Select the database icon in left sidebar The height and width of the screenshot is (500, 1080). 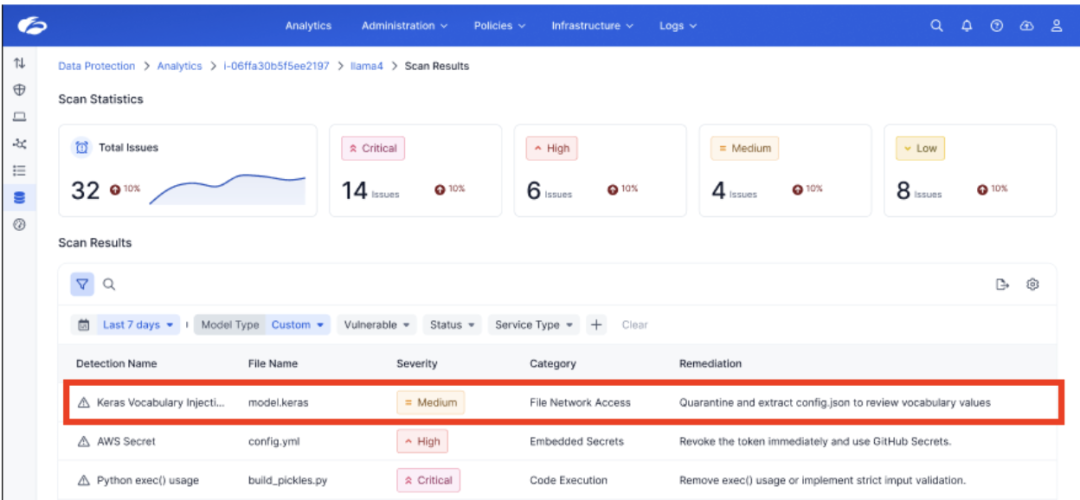point(19,198)
